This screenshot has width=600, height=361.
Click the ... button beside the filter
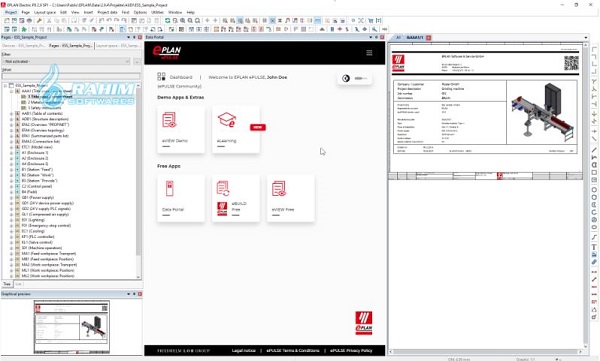click(x=137, y=61)
